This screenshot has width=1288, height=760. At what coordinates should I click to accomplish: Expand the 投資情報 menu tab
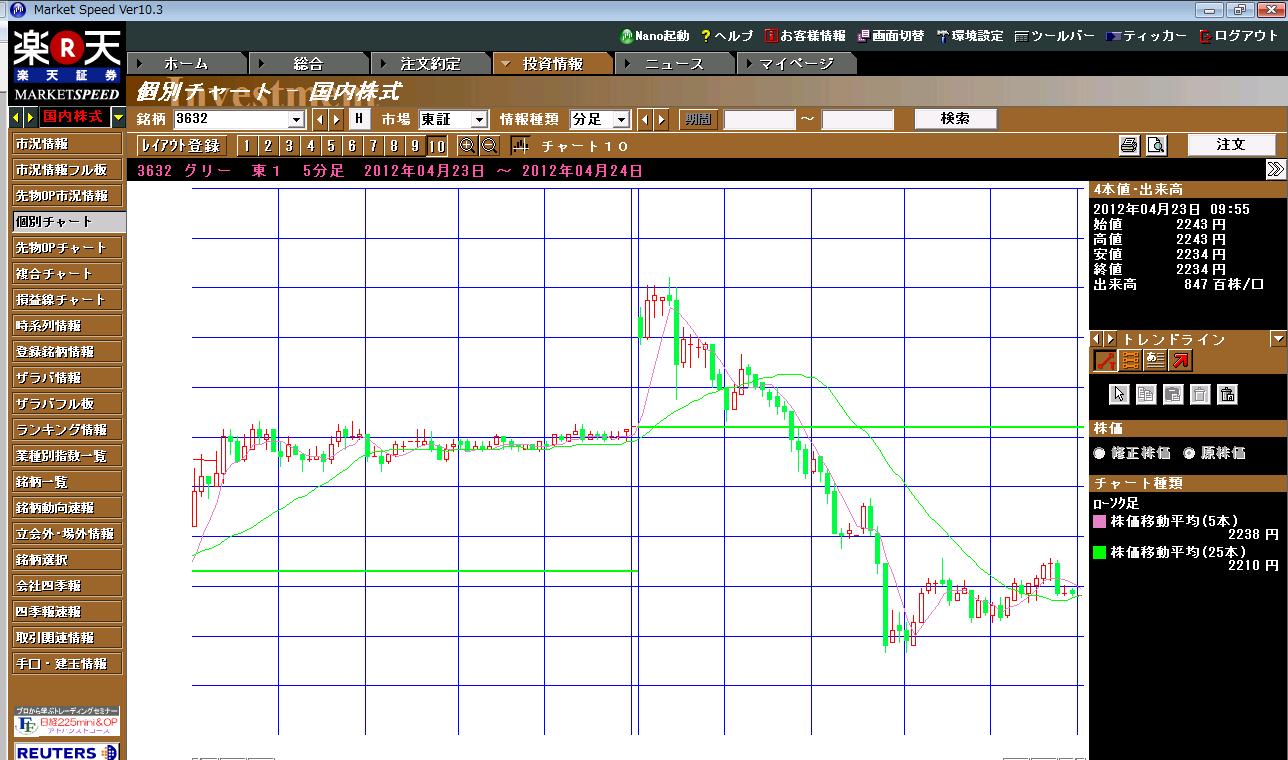pyautogui.click(x=552, y=63)
